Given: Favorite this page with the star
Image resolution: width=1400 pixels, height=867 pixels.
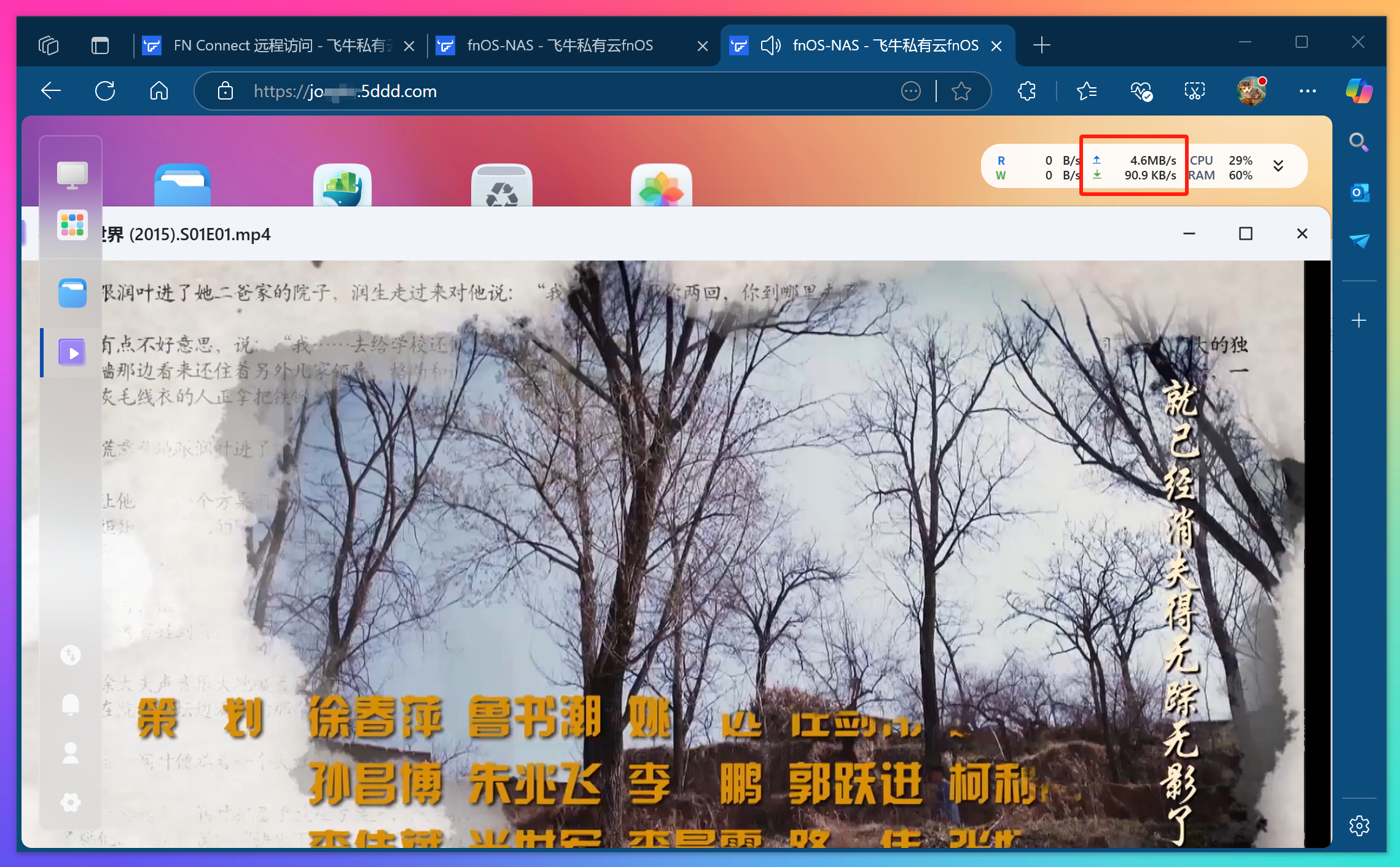Looking at the screenshot, I should click(x=961, y=92).
